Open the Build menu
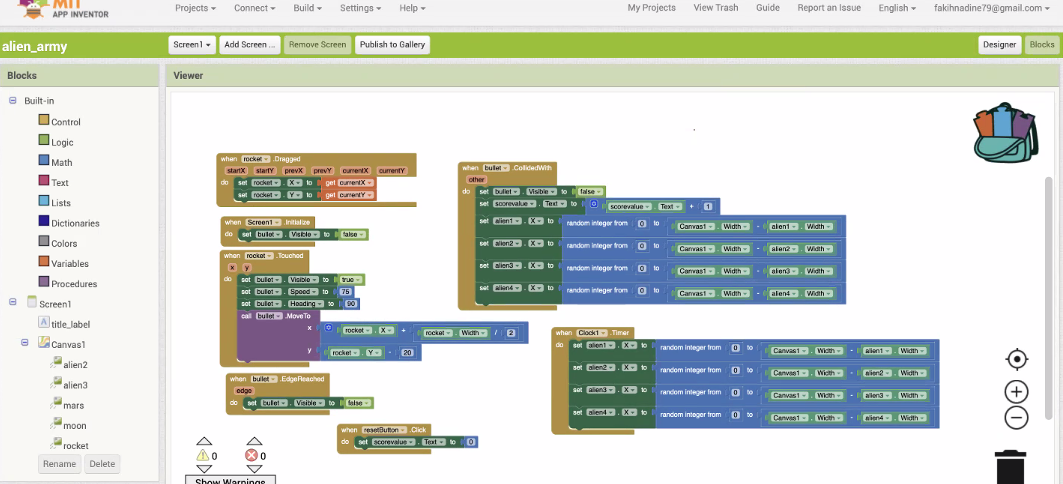 307,8
